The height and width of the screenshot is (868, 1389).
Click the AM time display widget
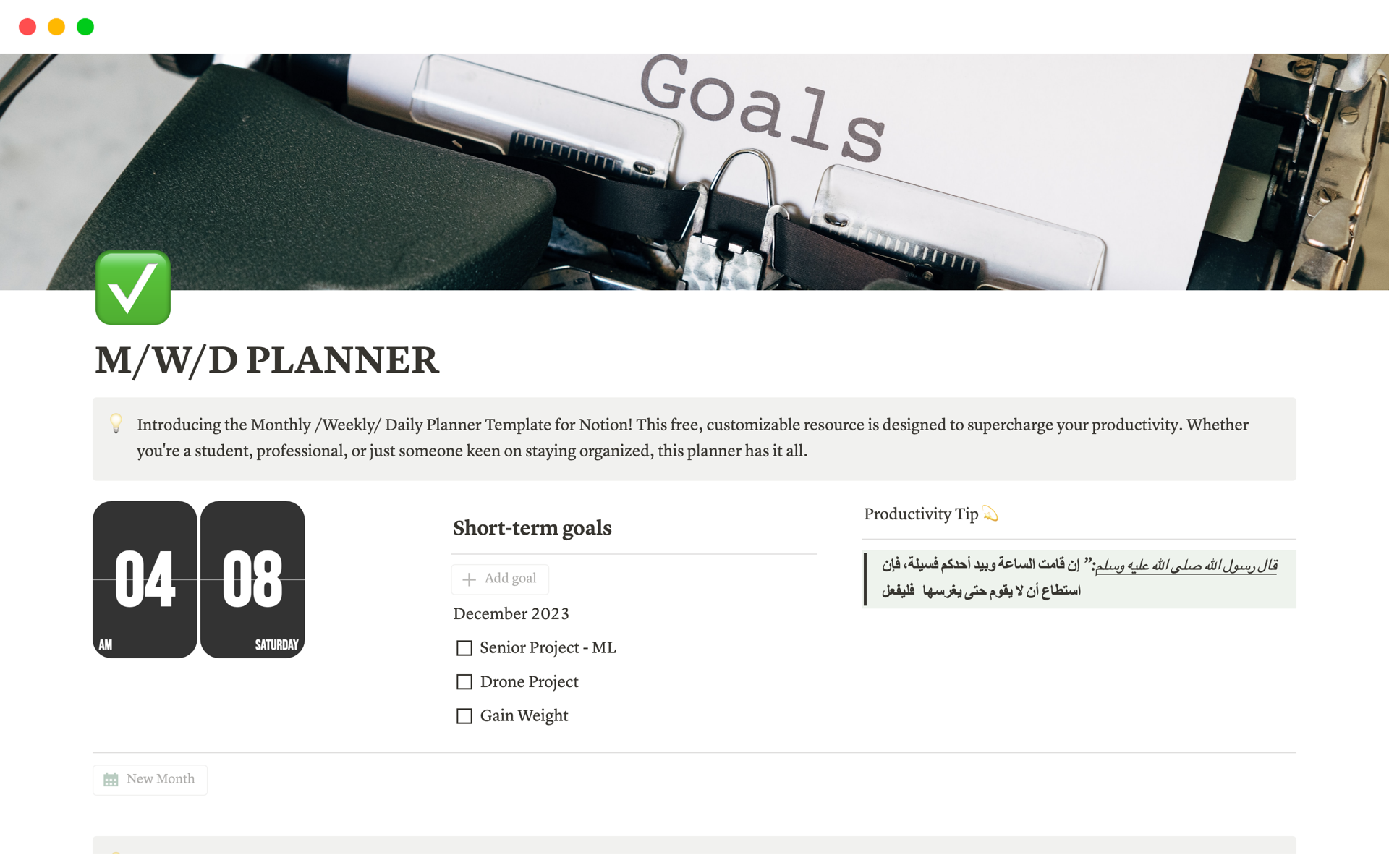click(x=147, y=579)
